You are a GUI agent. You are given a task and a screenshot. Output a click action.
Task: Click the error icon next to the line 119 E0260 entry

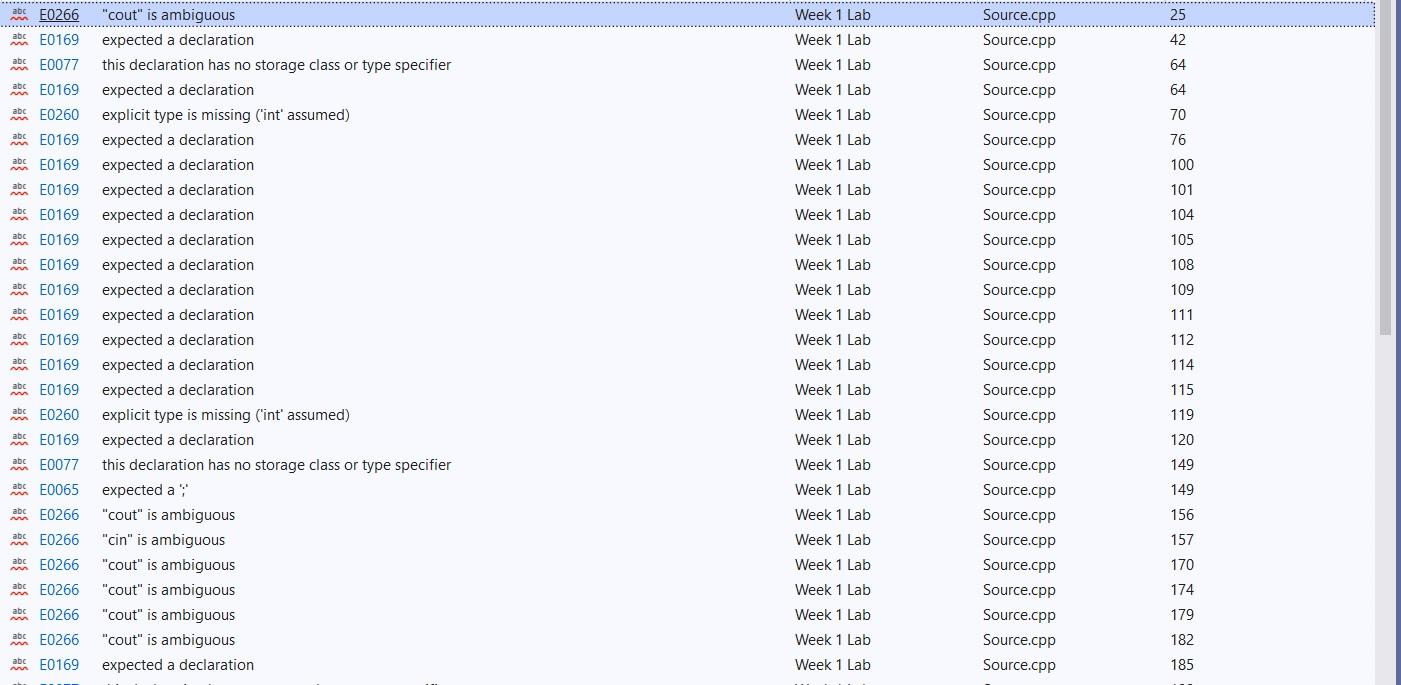(x=18, y=414)
